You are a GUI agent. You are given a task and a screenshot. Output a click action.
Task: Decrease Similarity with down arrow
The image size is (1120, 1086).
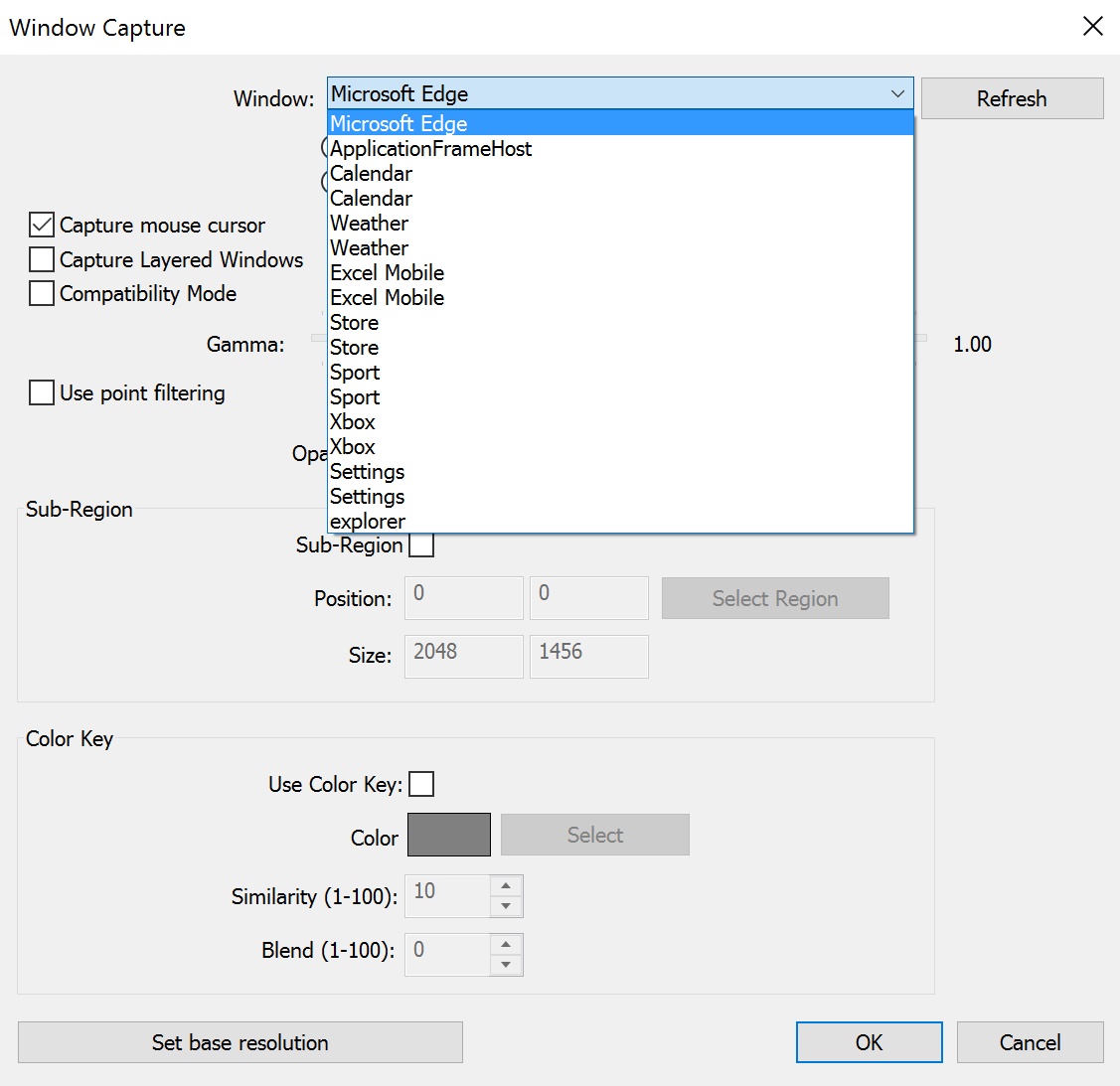click(507, 906)
